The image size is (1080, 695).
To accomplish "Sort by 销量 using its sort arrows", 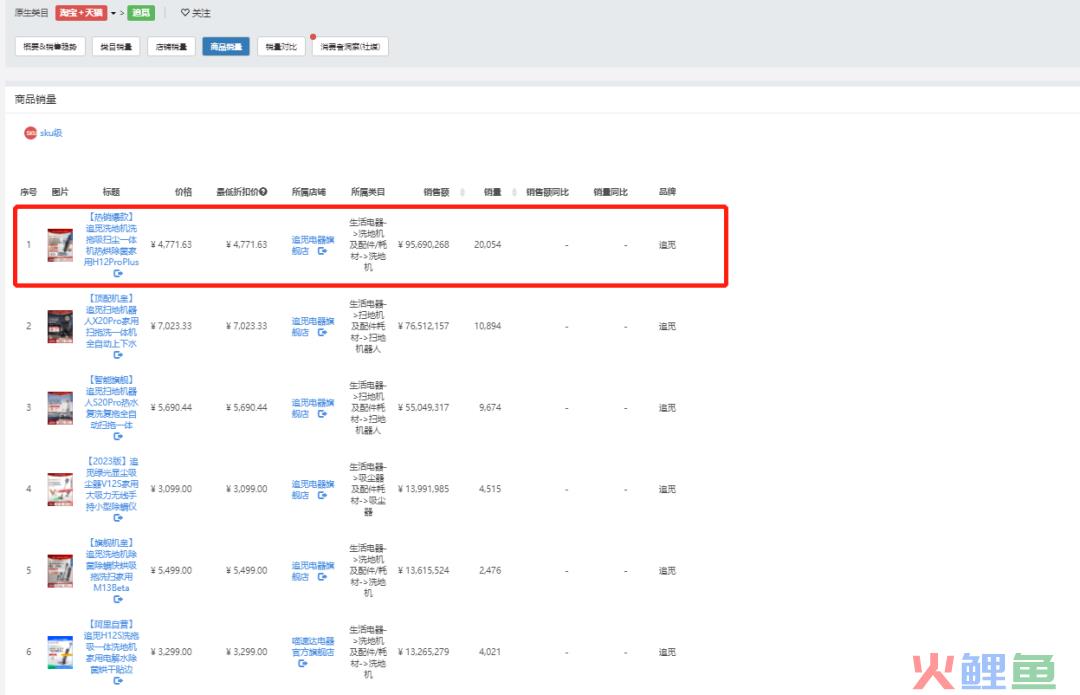I will [x=515, y=192].
